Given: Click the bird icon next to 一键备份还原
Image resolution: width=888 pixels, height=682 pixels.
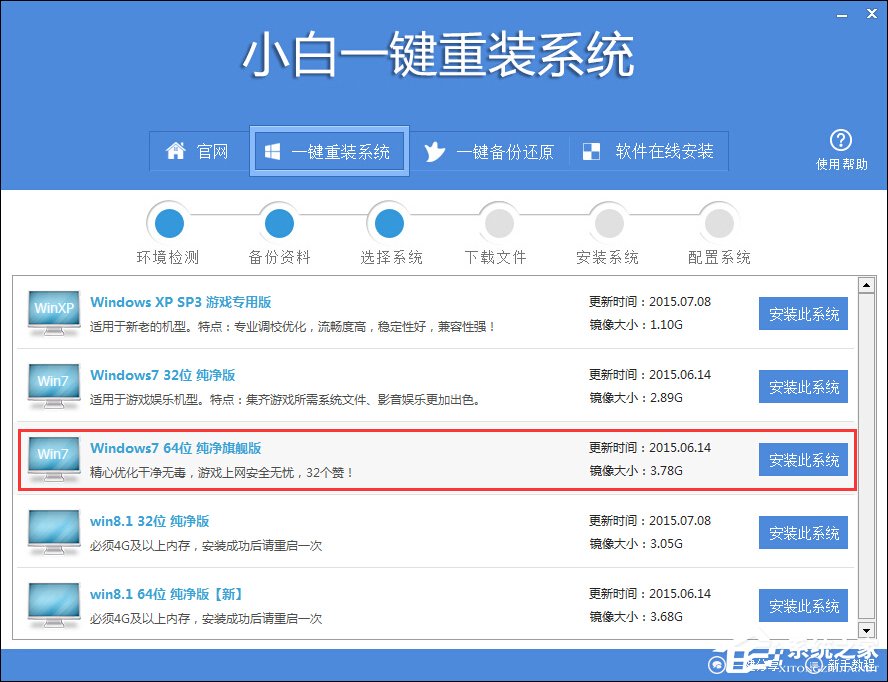Looking at the screenshot, I should point(434,151).
